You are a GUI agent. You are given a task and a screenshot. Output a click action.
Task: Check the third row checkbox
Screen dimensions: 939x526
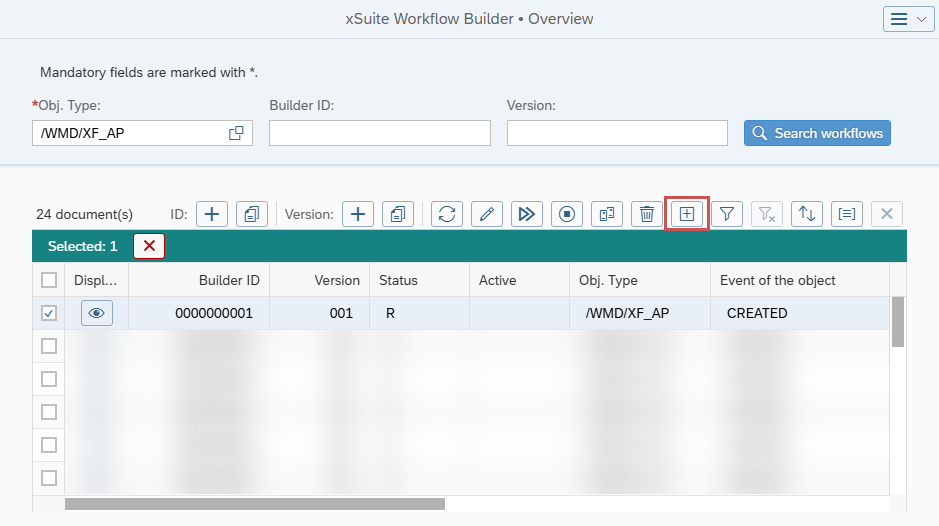click(49, 379)
